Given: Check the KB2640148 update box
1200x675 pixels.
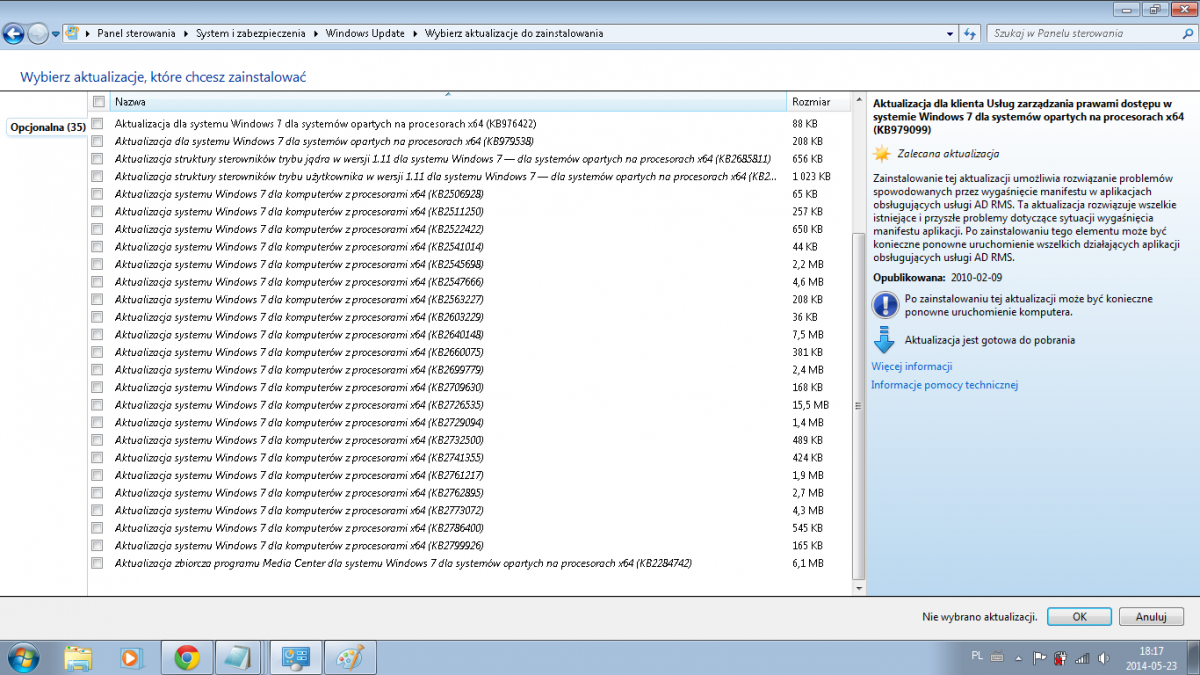Looking at the screenshot, I should point(97,334).
